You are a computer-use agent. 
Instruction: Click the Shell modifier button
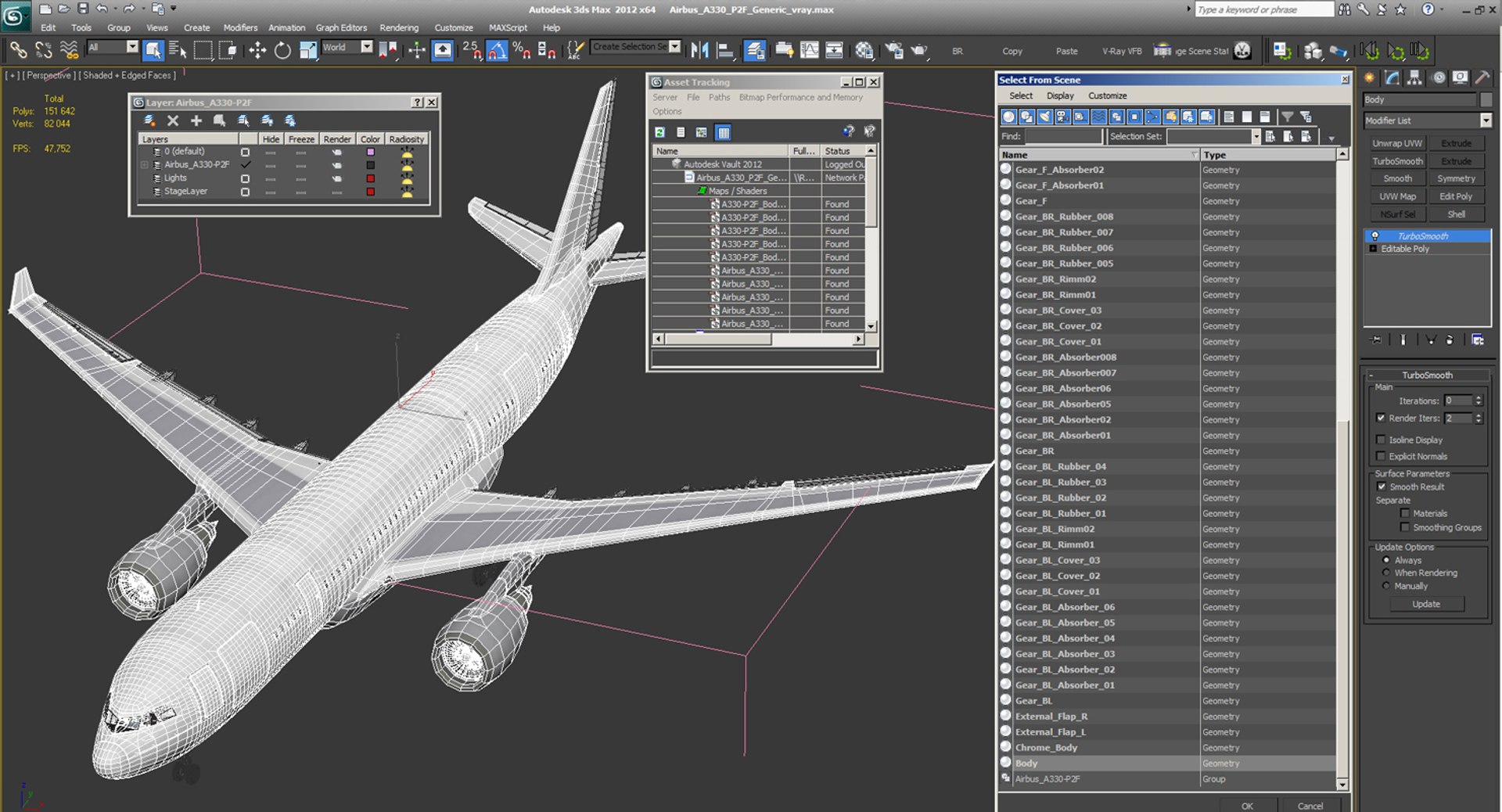(x=1456, y=214)
